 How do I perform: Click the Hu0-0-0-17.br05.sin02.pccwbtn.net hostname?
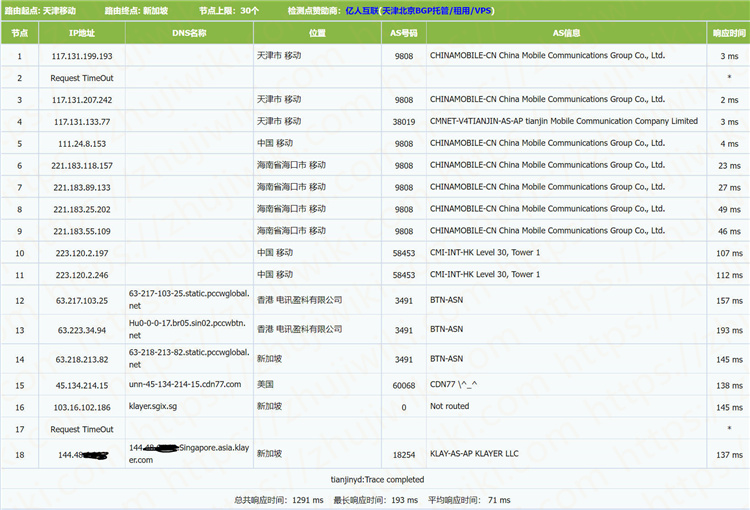pos(189,330)
